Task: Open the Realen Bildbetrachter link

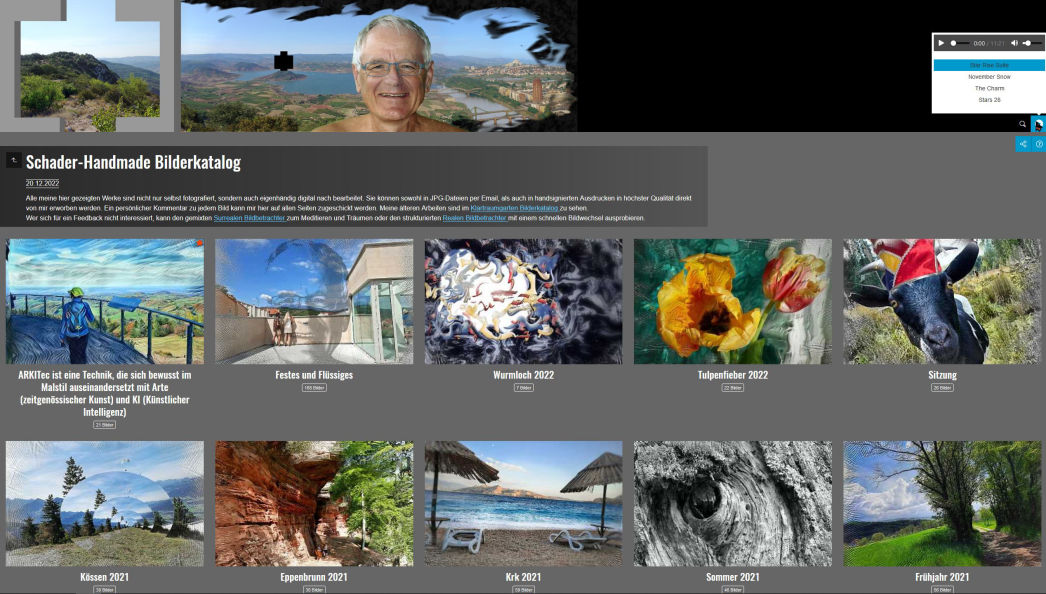Action: pos(474,218)
